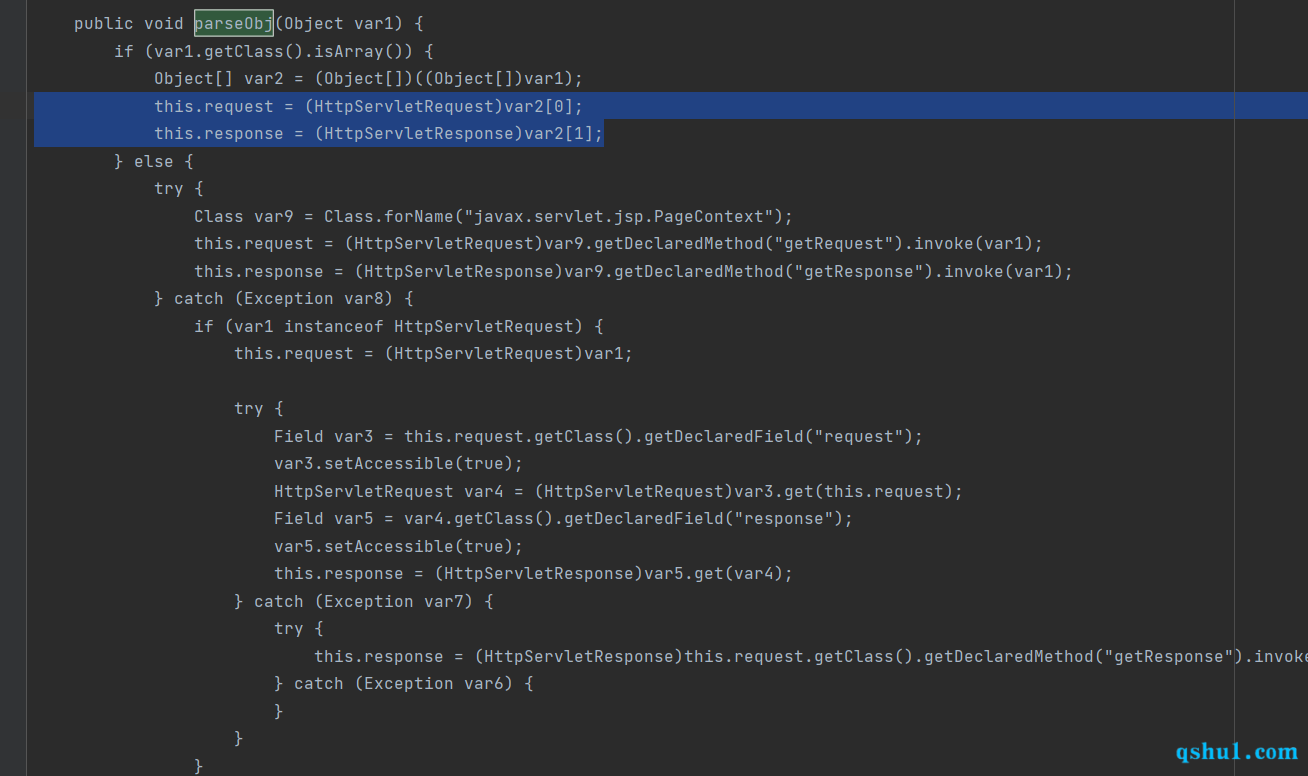Click the else keyword

pos(154,161)
